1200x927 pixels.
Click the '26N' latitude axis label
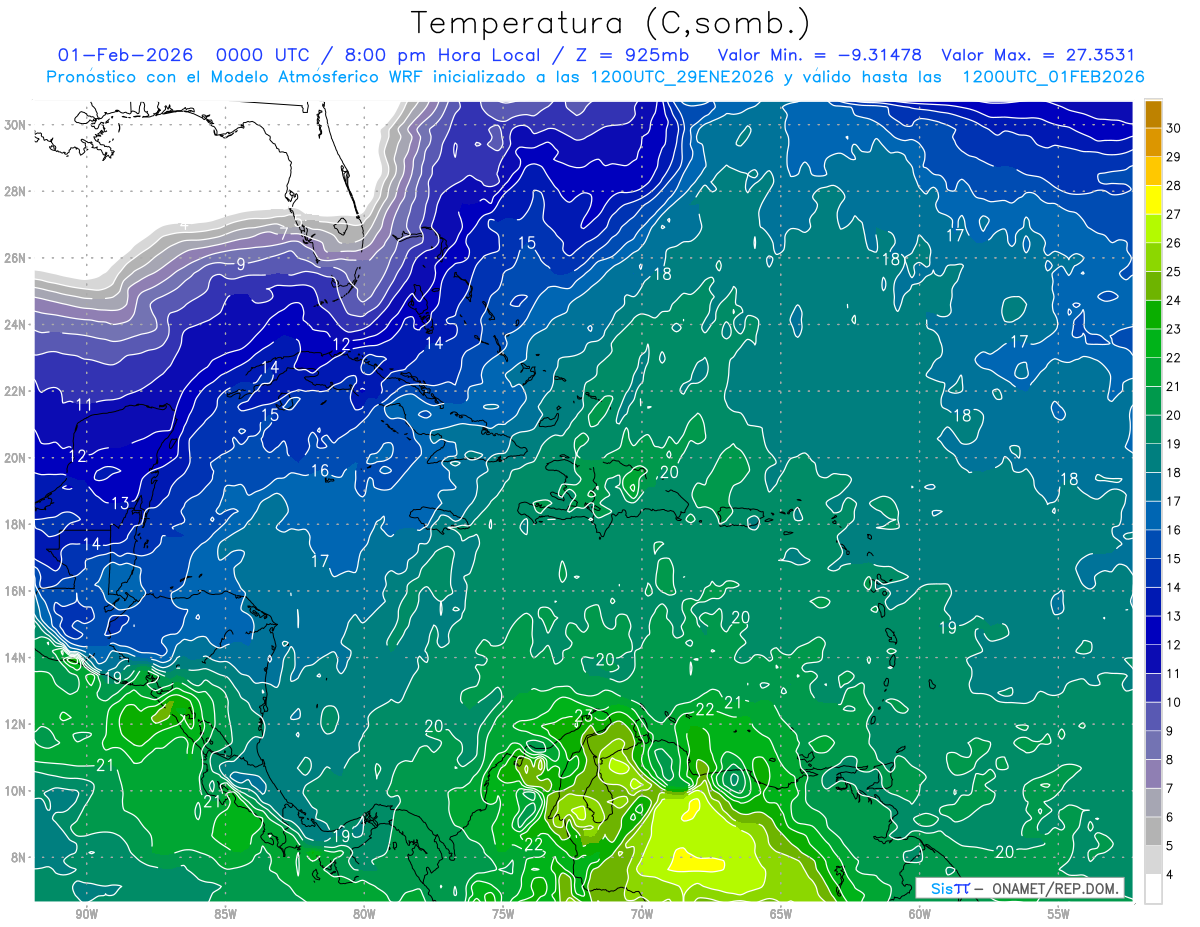(16, 258)
